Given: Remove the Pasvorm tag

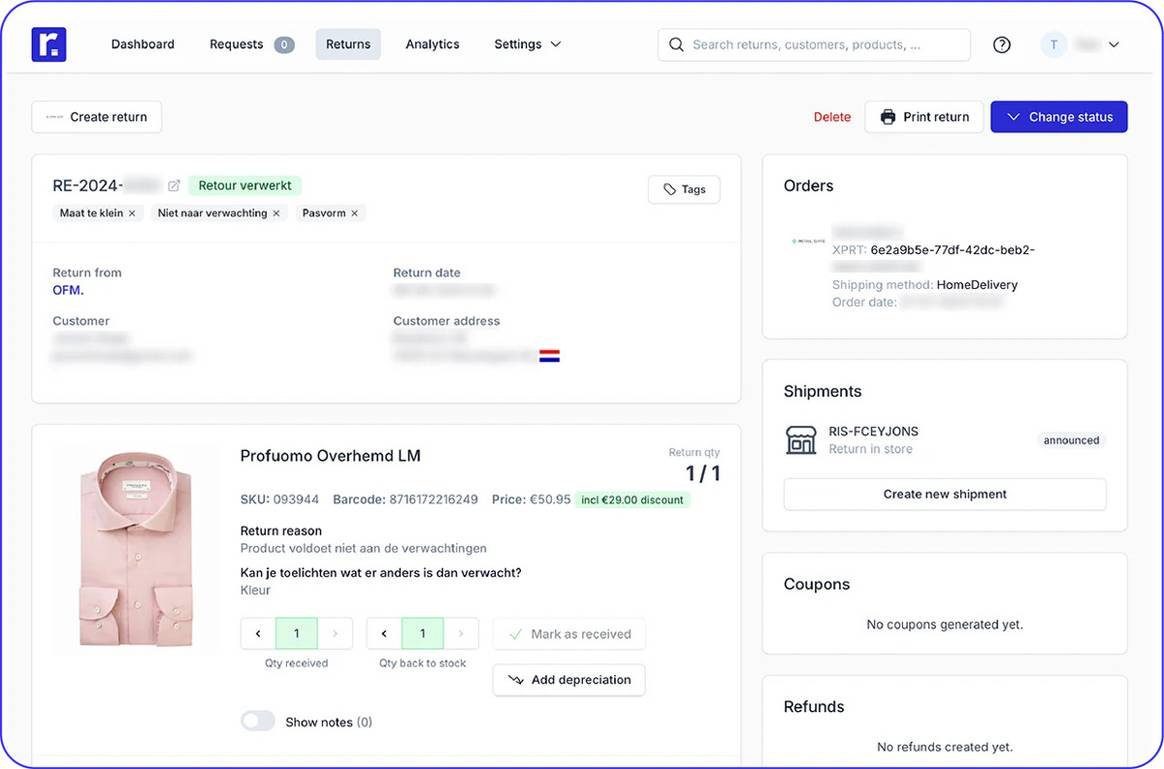Looking at the screenshot, I should pyautogui.click(x=355, y=213).
